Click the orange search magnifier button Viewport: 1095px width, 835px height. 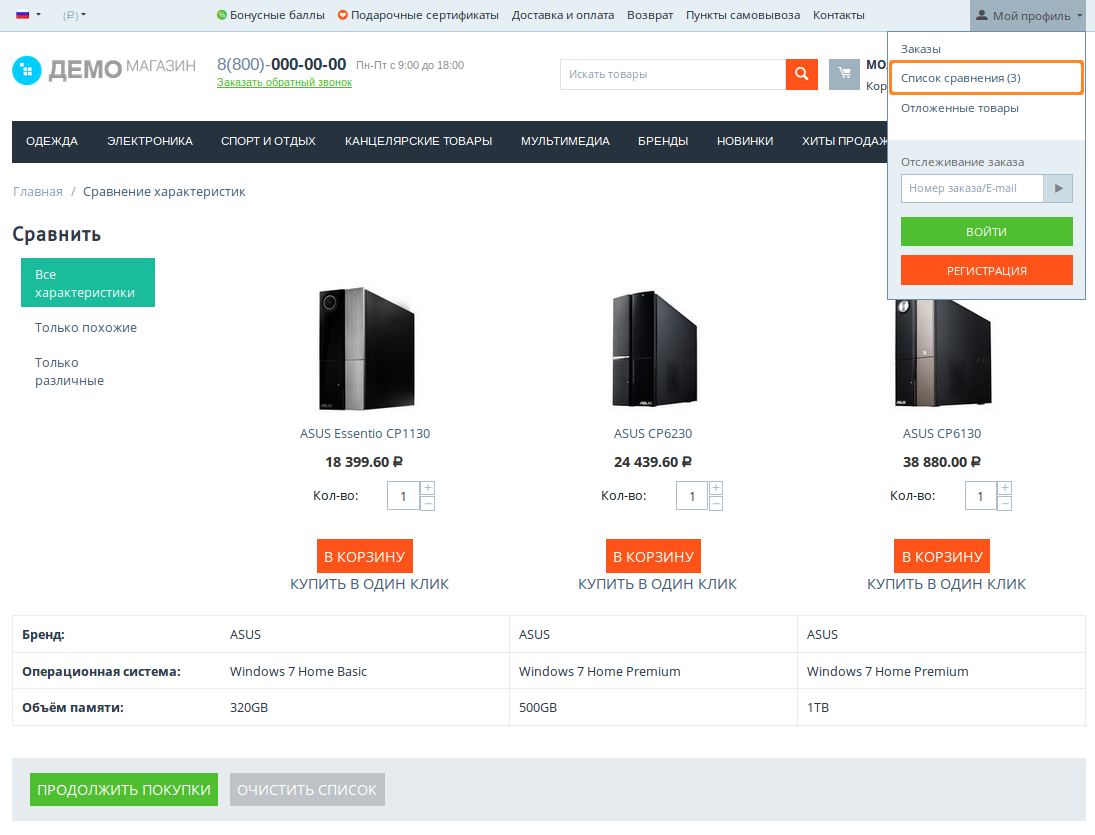[x=802, y=74]
